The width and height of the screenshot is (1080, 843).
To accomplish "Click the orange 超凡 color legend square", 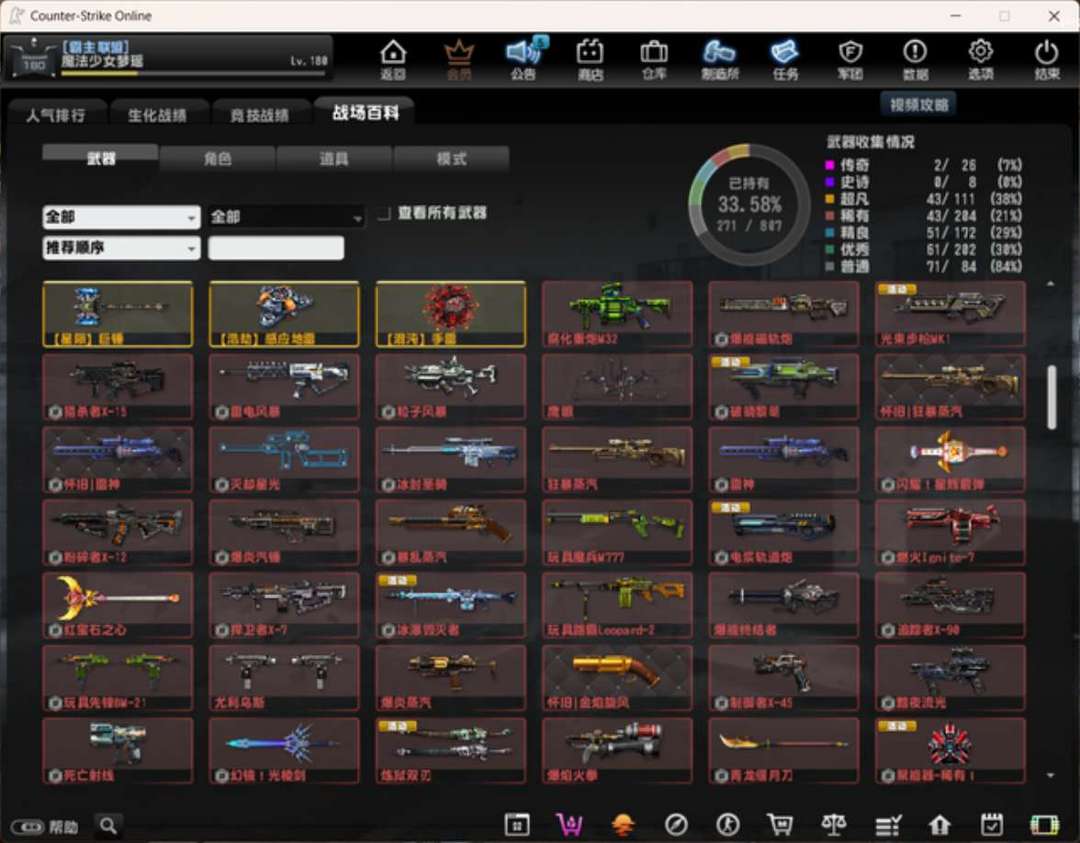I will (830, 199).
